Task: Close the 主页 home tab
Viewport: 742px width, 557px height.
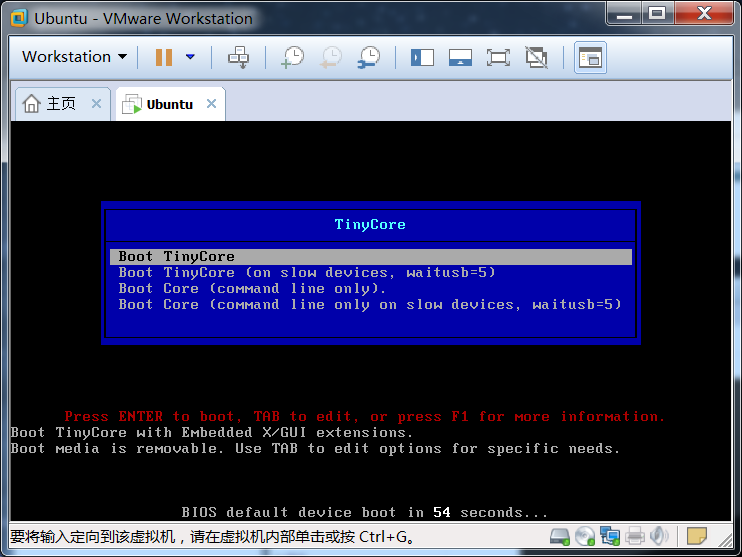Action: click(97, 104)
